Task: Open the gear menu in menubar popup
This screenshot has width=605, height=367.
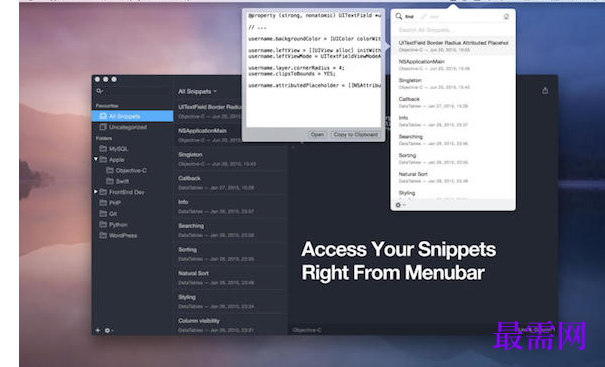Action: coord(400,205)
